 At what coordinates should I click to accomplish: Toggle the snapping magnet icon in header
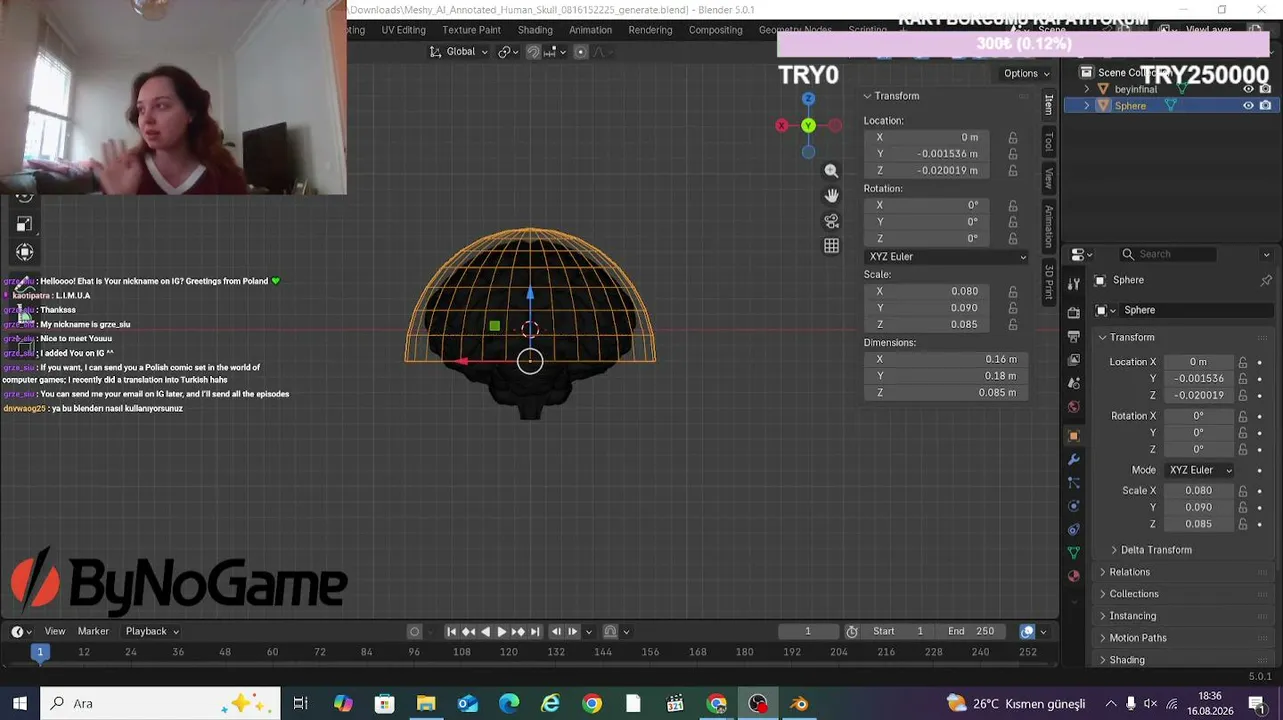533,52
